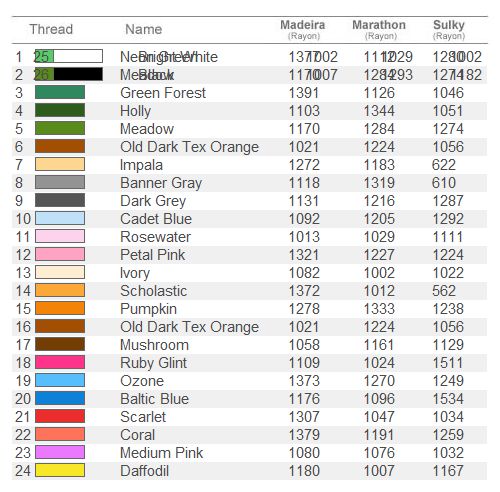This screenshot has height=492, width=500.
Task: Click the Green Forest color swatch
Action: (60, 92)
